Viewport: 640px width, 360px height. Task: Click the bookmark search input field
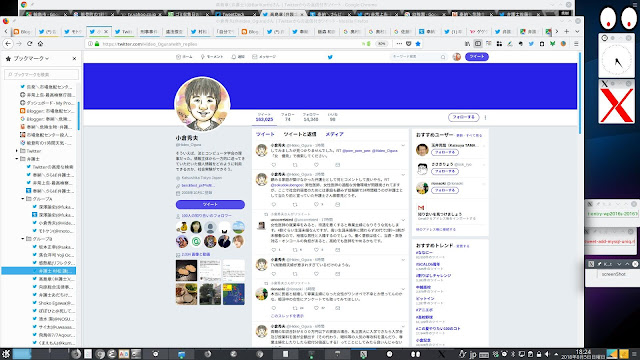click(41, 74)
